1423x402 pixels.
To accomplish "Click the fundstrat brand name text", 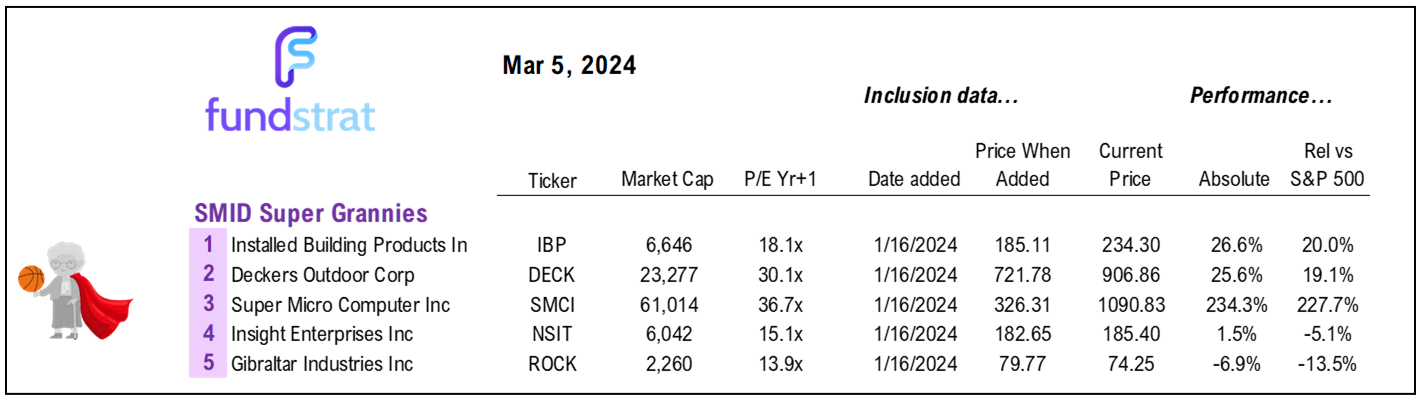I will coord(290,114).
